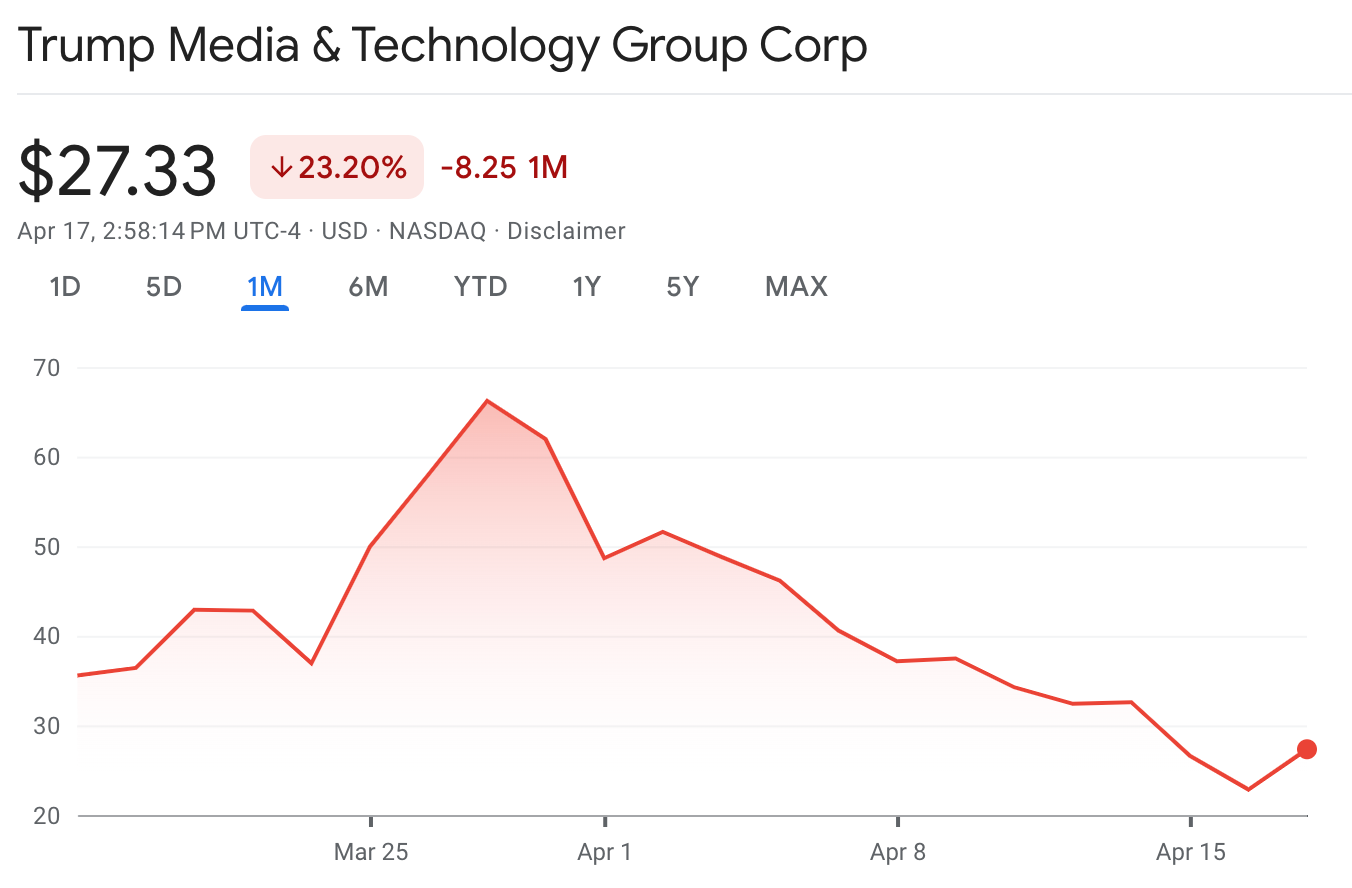Open the Disclaimer link
This screenshot has height=888, width=1352.
point(566,231)
